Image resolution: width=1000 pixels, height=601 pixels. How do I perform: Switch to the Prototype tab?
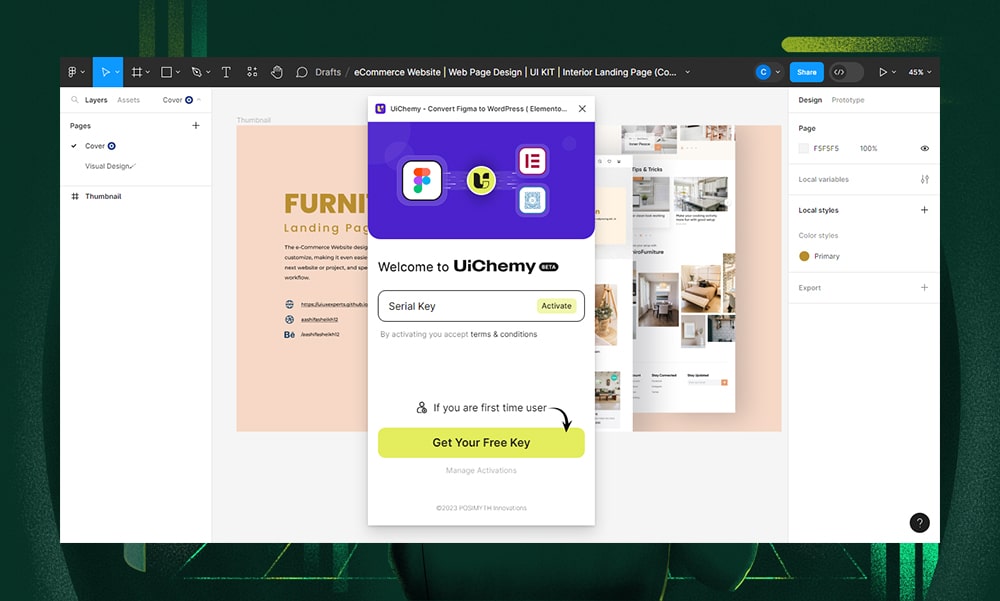pyautogui.click(x=848, y=100)
